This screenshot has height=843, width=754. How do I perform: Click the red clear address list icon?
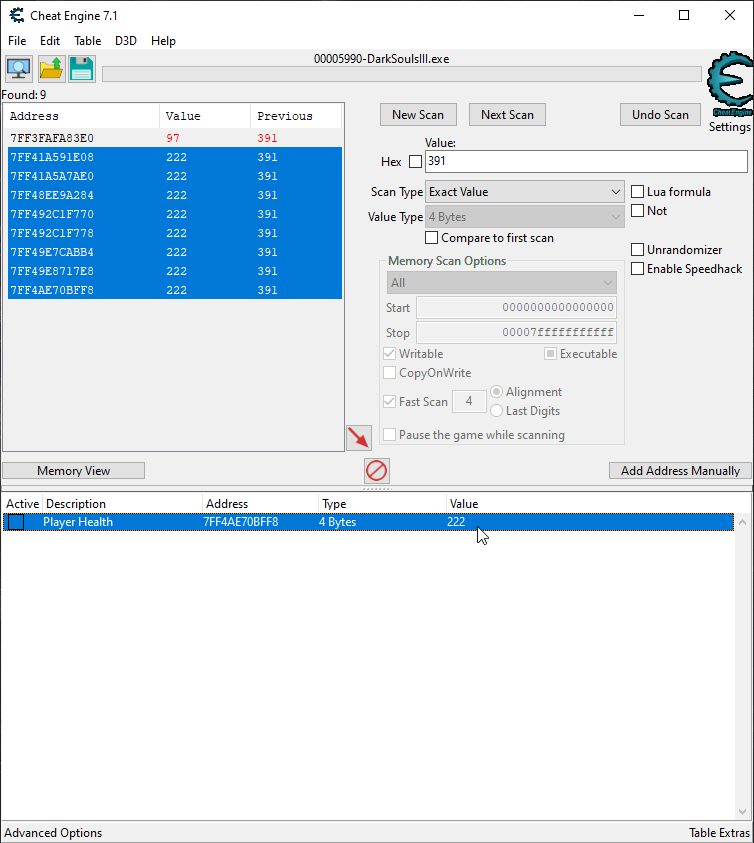coord(377,470)
